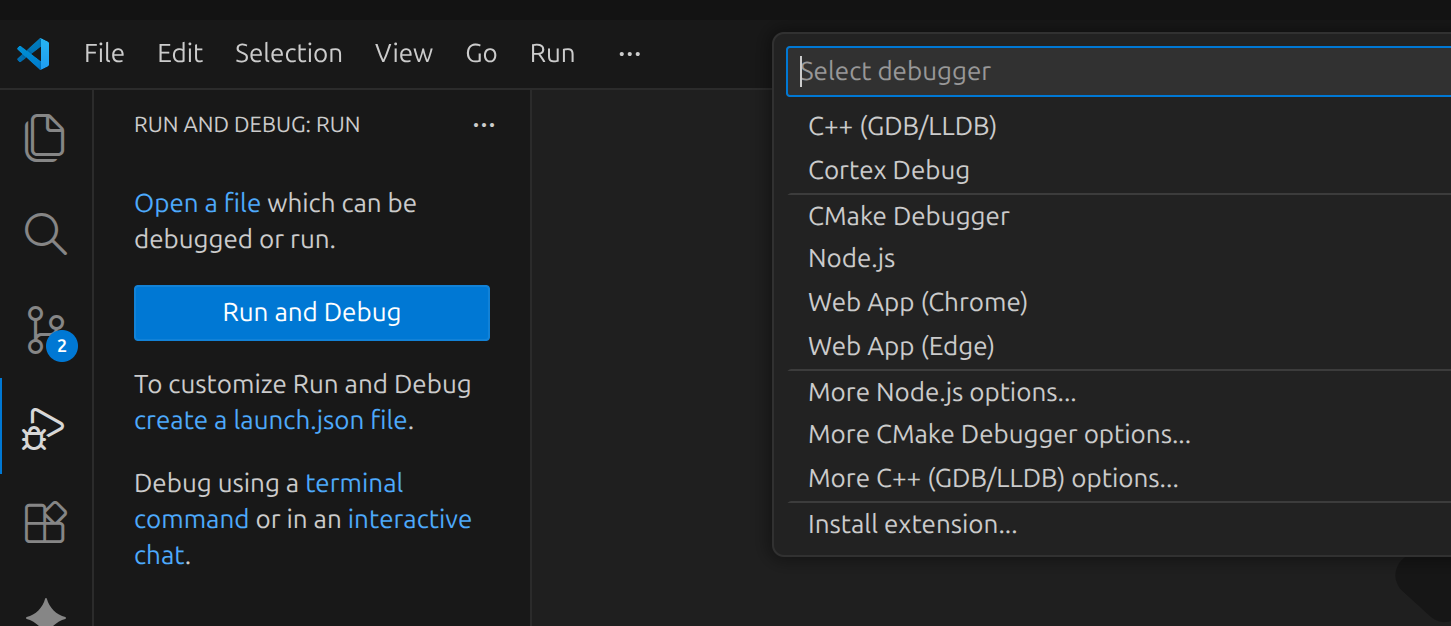Open the Go menu
Image resolution: width=1451 pixels, height=626 pixels.
click(481, 53)
